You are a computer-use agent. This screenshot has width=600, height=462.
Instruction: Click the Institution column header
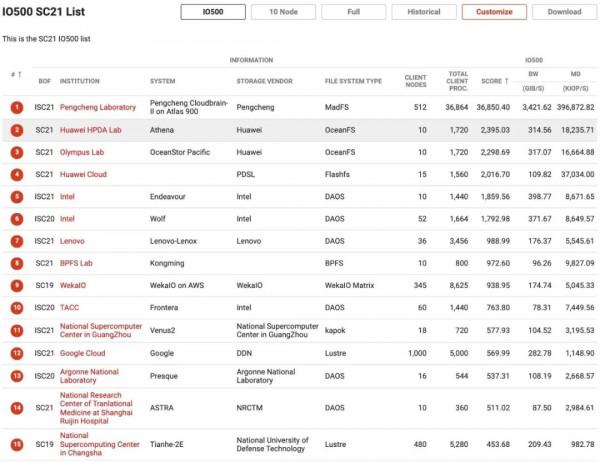click(x=80, y=81)
